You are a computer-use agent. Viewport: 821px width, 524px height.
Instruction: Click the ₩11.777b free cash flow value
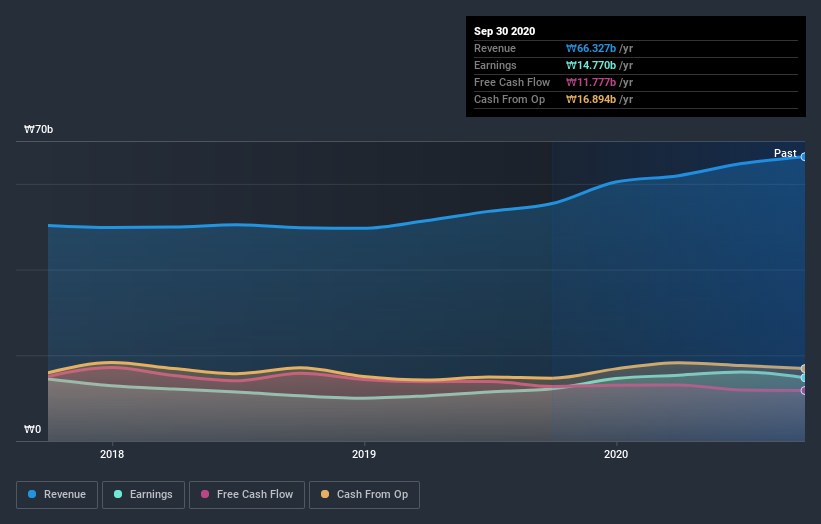tap(591, 82)
